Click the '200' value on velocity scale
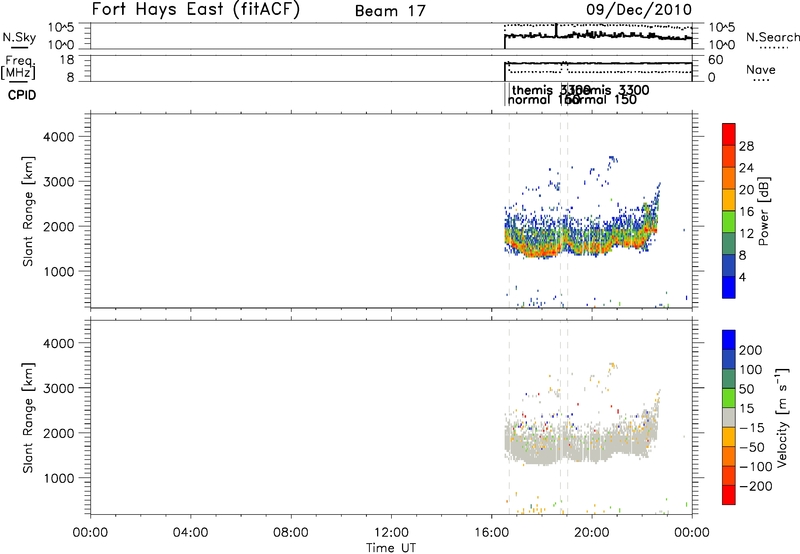800x554 pixels. tap(751, 350)
